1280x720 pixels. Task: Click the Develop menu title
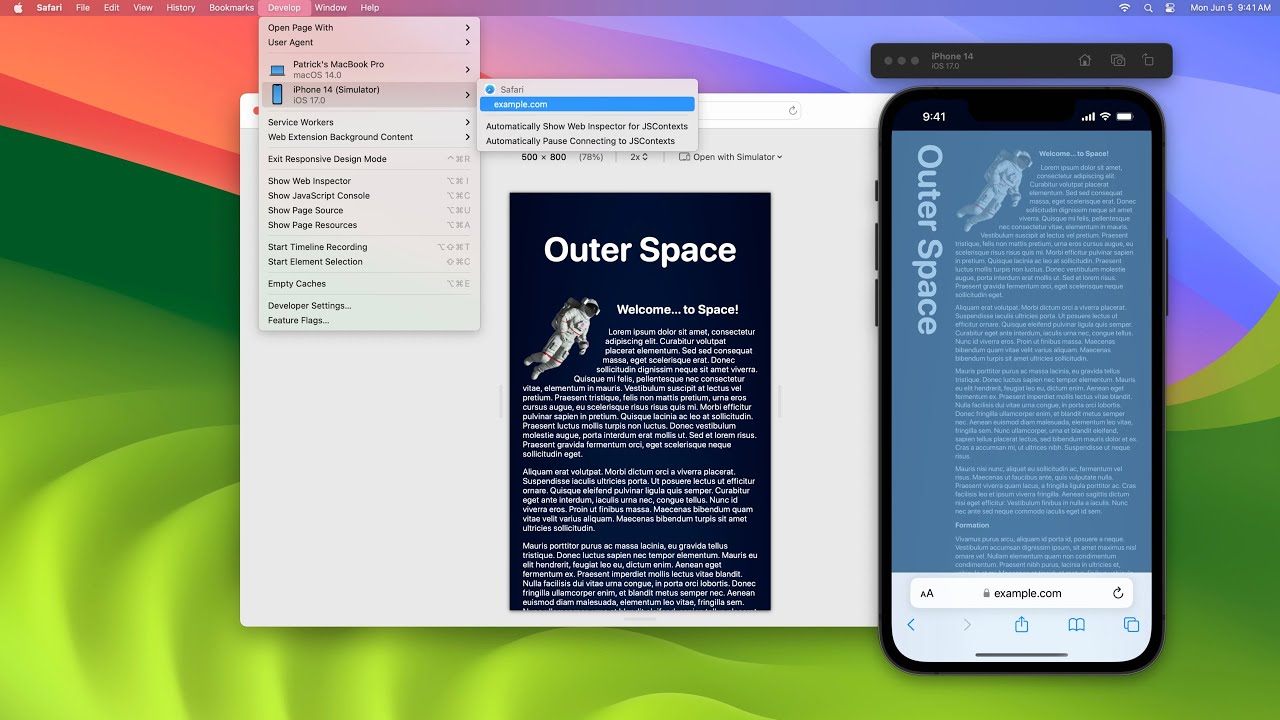(x=284, y=7)
